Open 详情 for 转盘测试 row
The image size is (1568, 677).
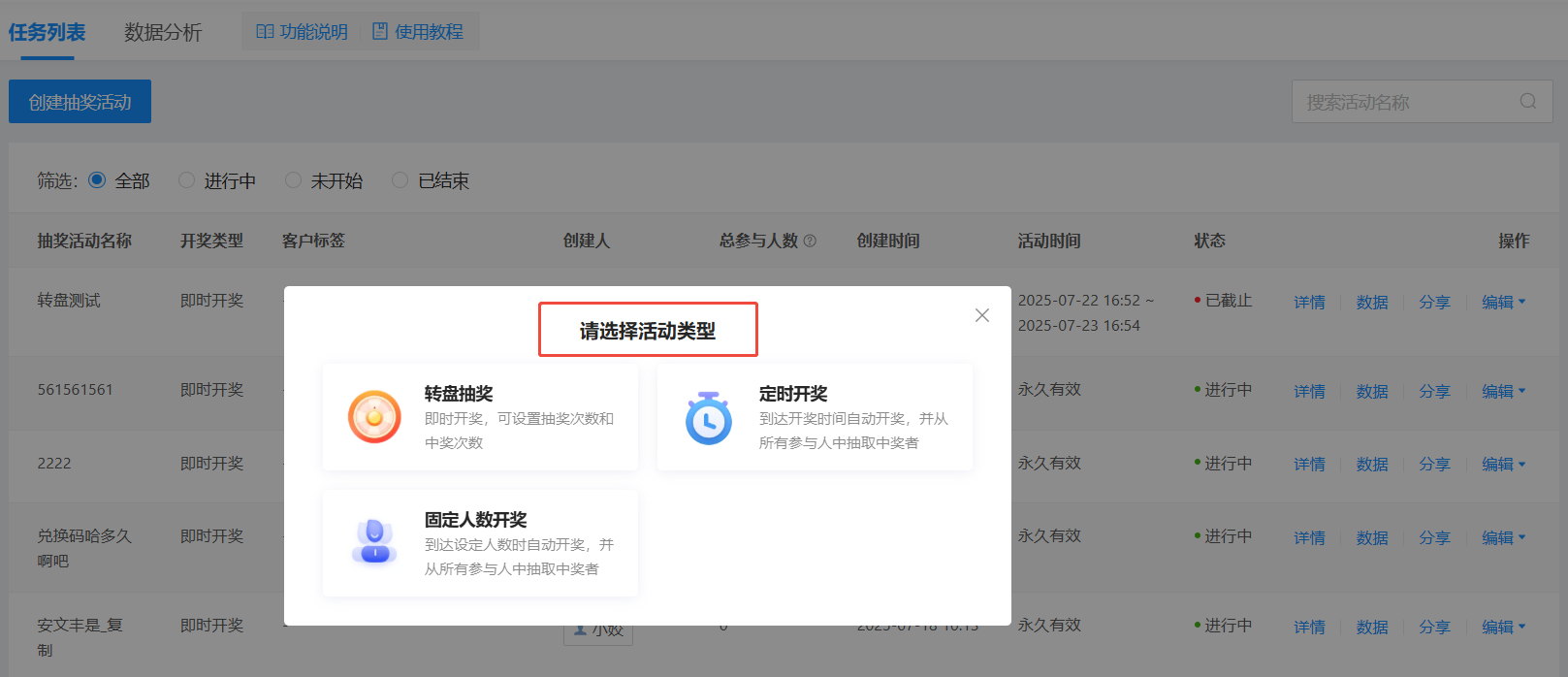(x=1309, y=302)
